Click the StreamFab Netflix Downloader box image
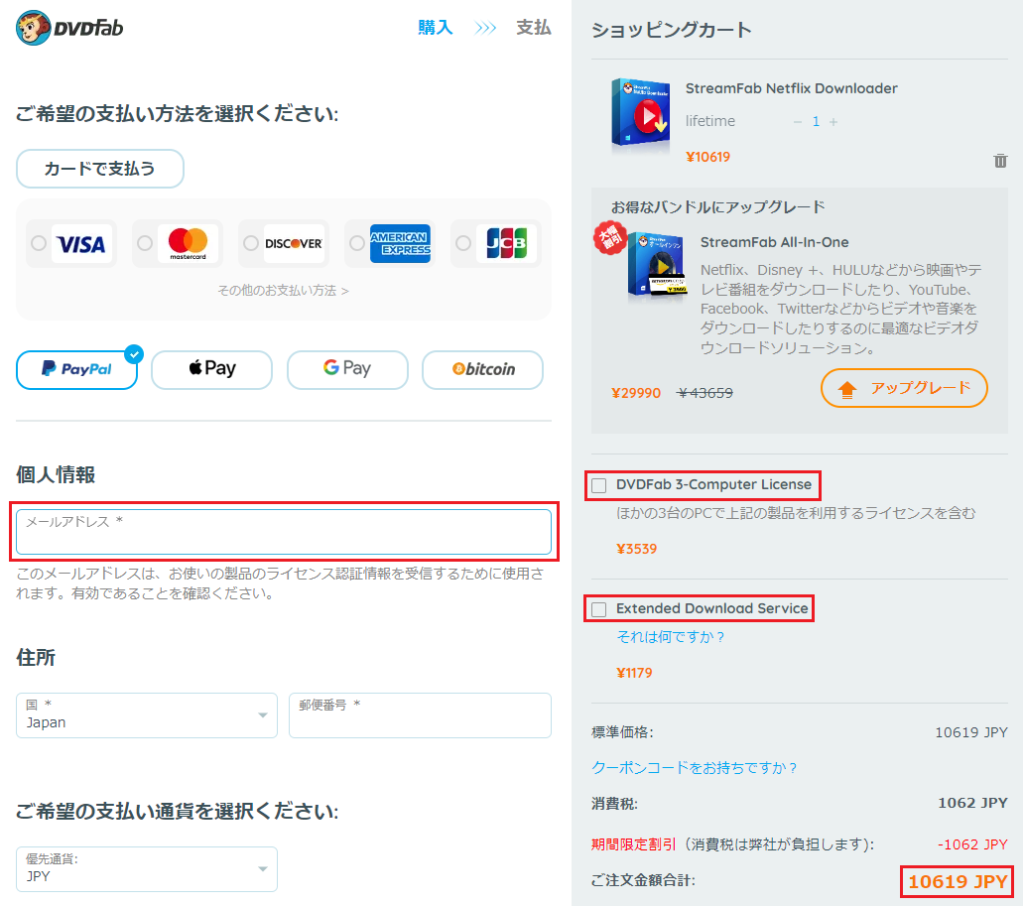This screenshot has width=1024, height=906. click(x=640, y=113)
